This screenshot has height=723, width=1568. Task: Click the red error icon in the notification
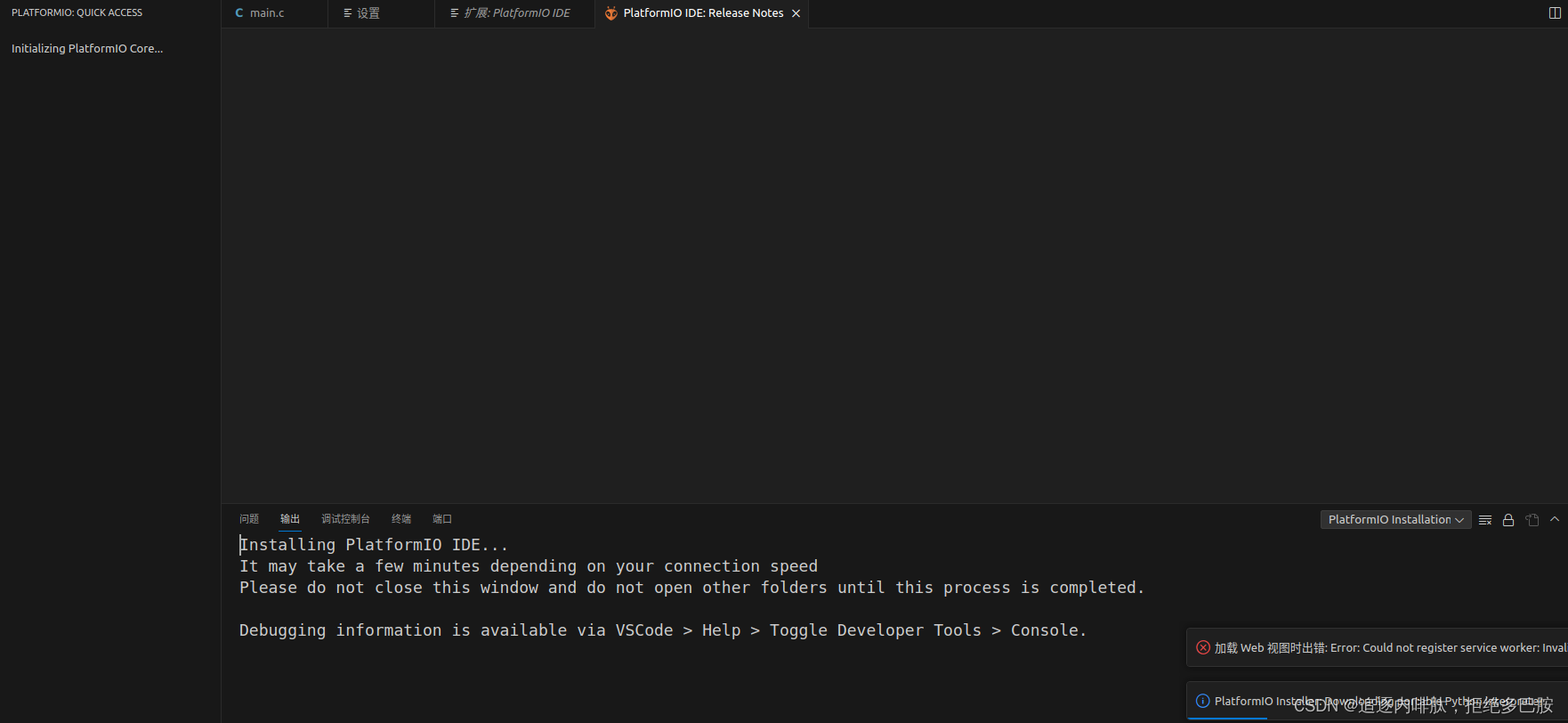[x=1203, y=647]
